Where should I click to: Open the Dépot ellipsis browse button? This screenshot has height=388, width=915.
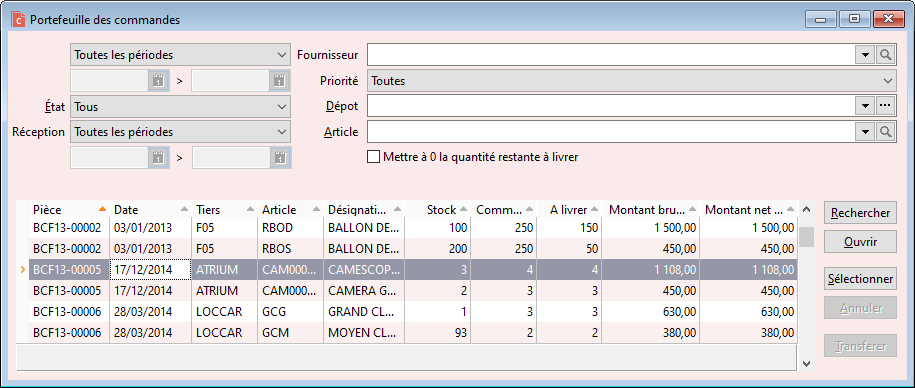886,106
